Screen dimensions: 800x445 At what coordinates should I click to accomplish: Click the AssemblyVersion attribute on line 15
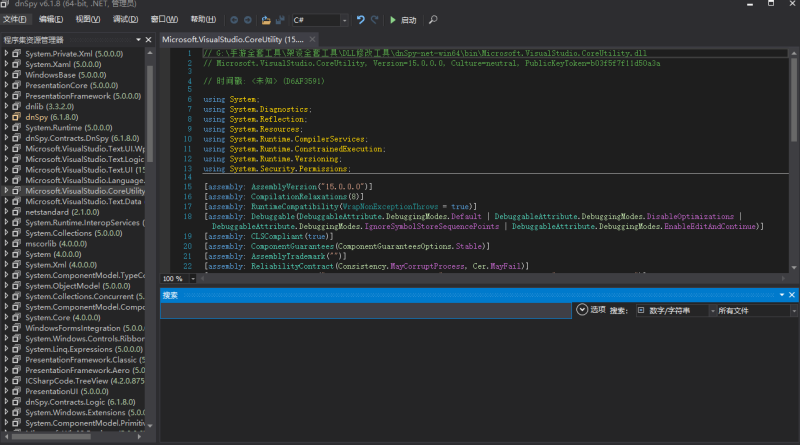(283, 187)
